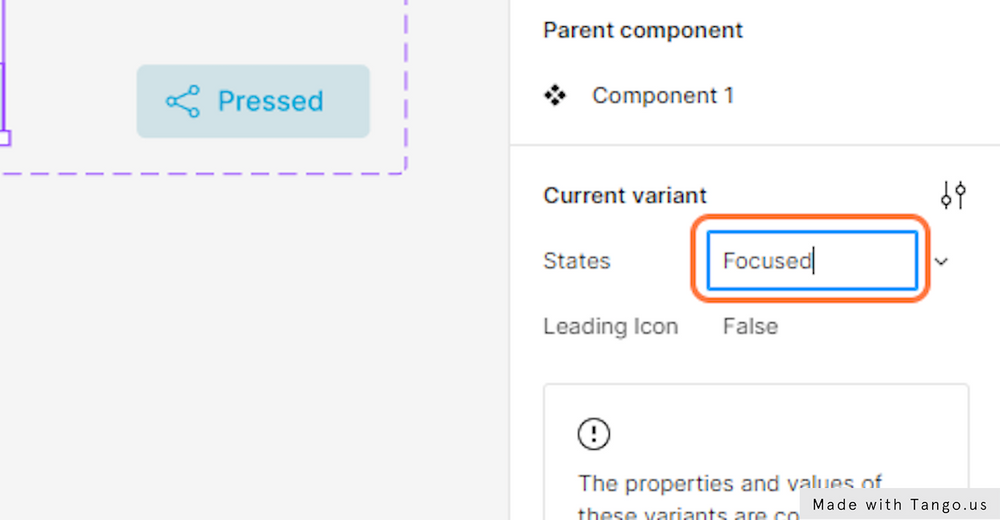Click the Pressed label text

(x=270, y=101)
